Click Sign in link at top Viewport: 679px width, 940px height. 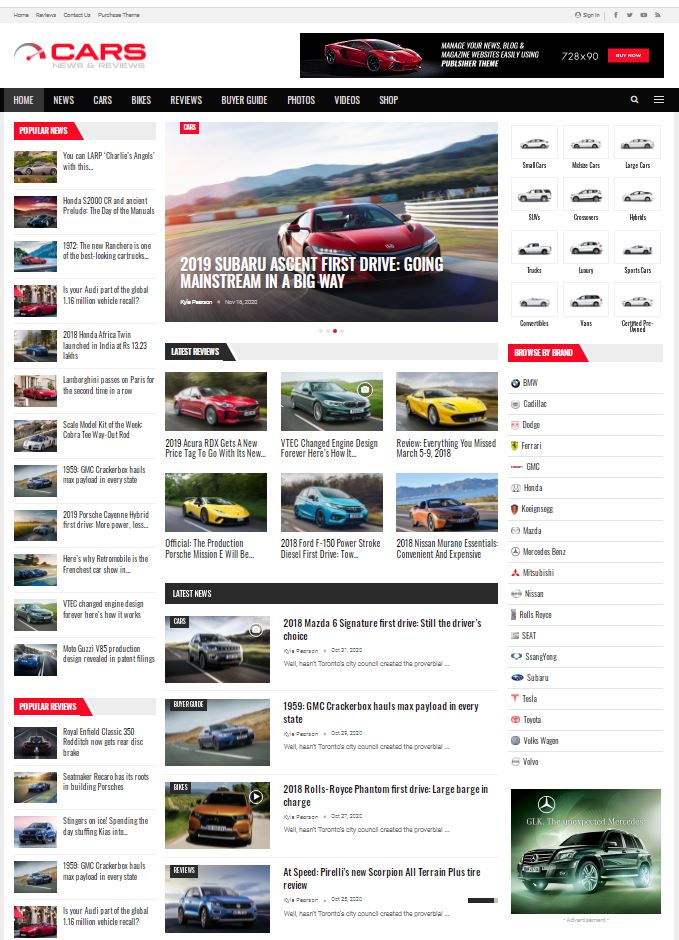[588, 15]
